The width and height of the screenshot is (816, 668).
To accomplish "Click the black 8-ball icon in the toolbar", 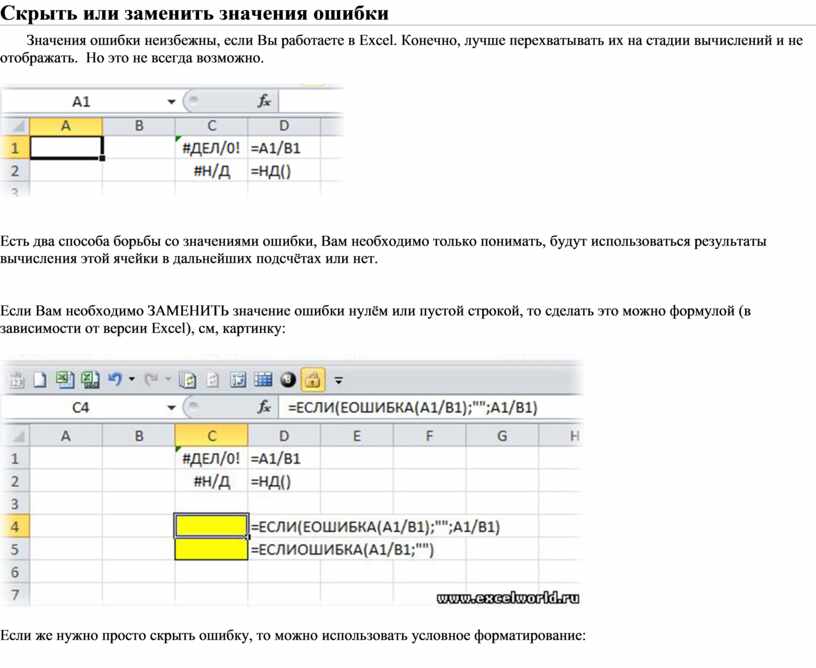I will pos(288,380).
